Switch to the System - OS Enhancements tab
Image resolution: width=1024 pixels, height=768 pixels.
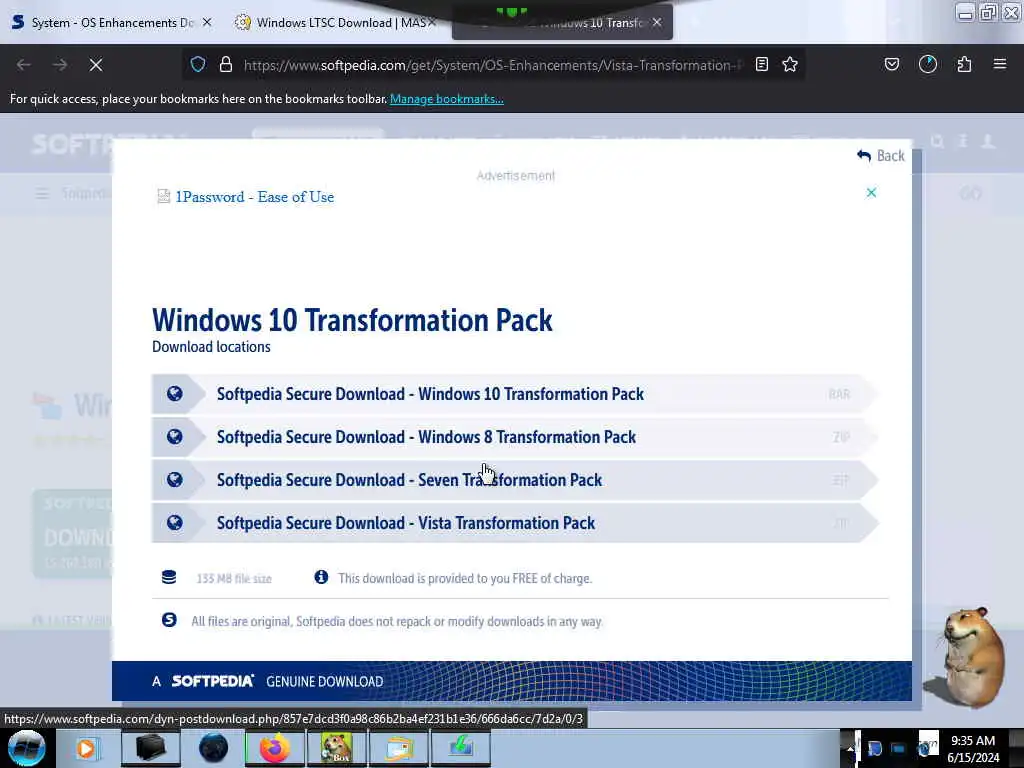(x=112, y=23)
